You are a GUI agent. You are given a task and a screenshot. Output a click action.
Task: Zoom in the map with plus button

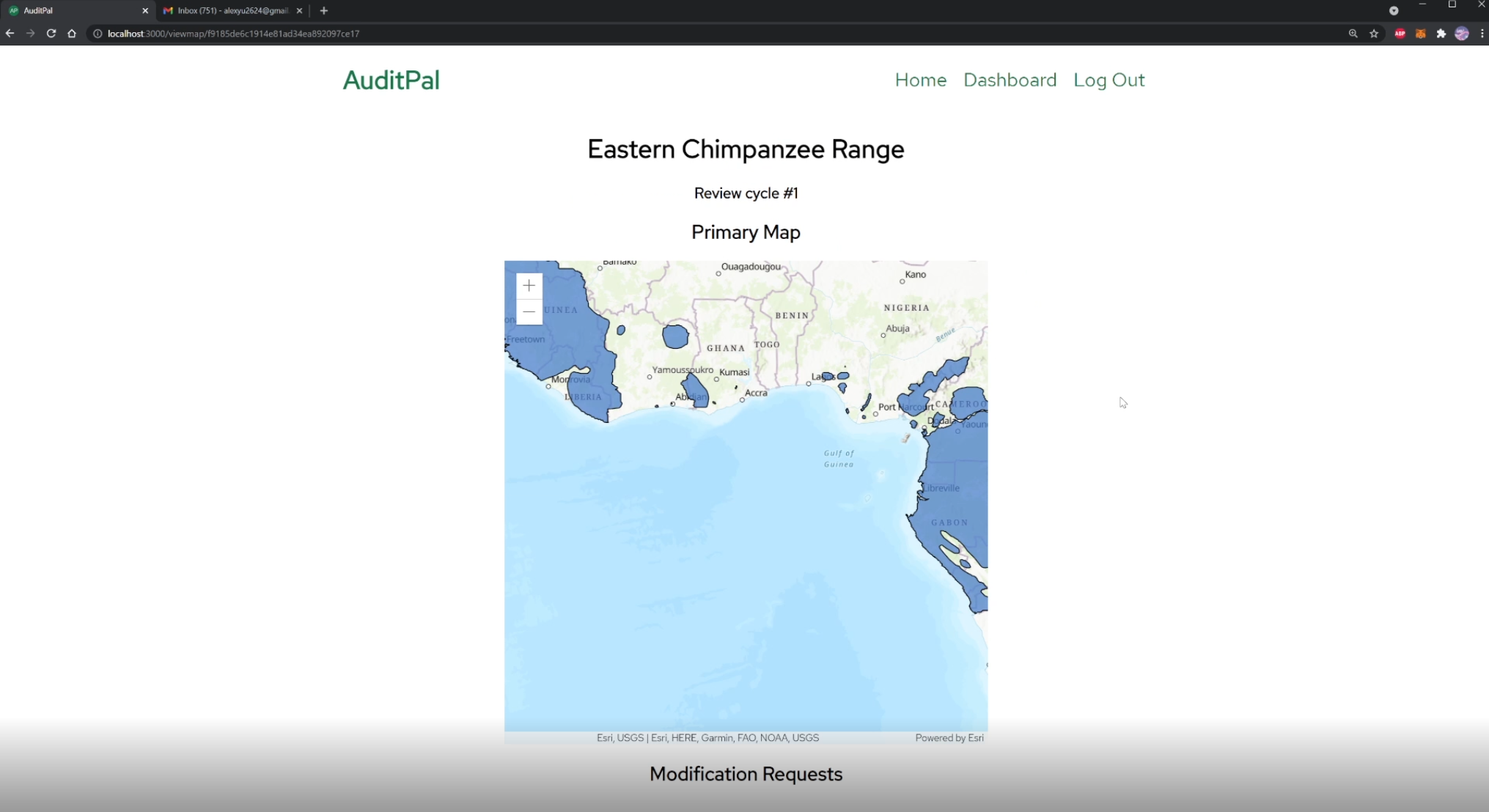[529, 286]
